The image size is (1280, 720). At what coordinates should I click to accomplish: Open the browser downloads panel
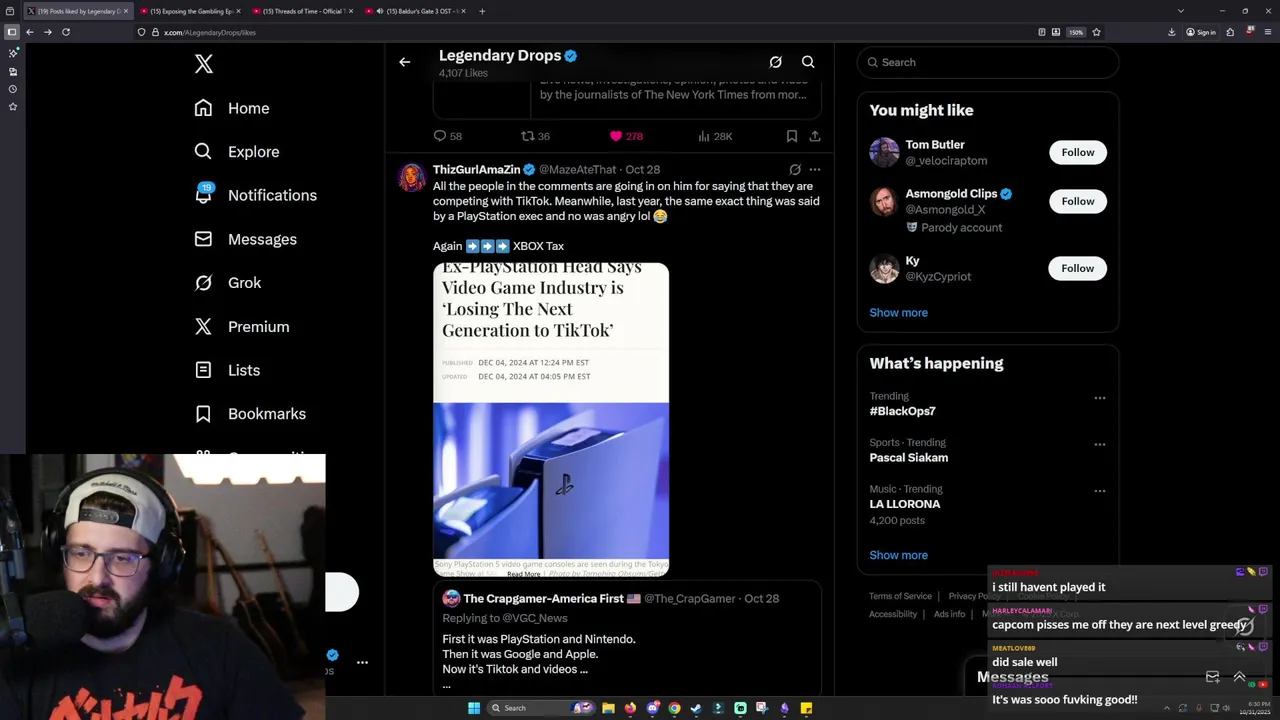coord(1172,32)
